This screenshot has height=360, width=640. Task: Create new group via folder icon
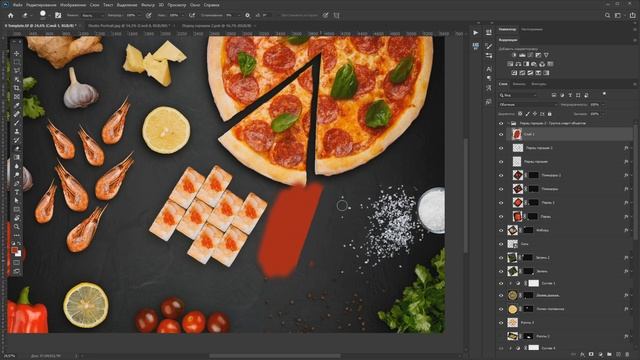[x=609, y=354]
